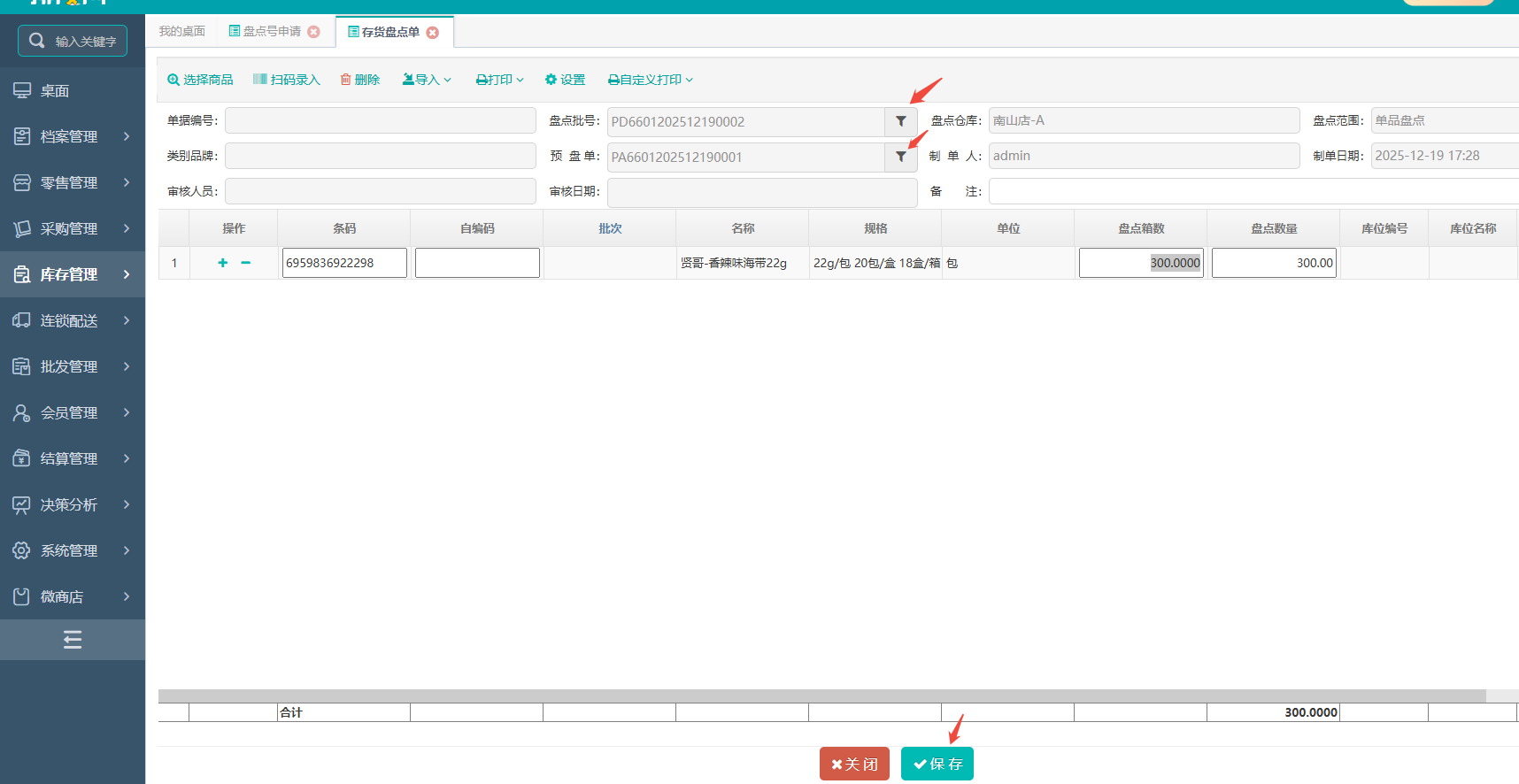Click filter icon beside 盘点批号 field
This screenshot has width=1519, height=784.
[x=901, y=121]
